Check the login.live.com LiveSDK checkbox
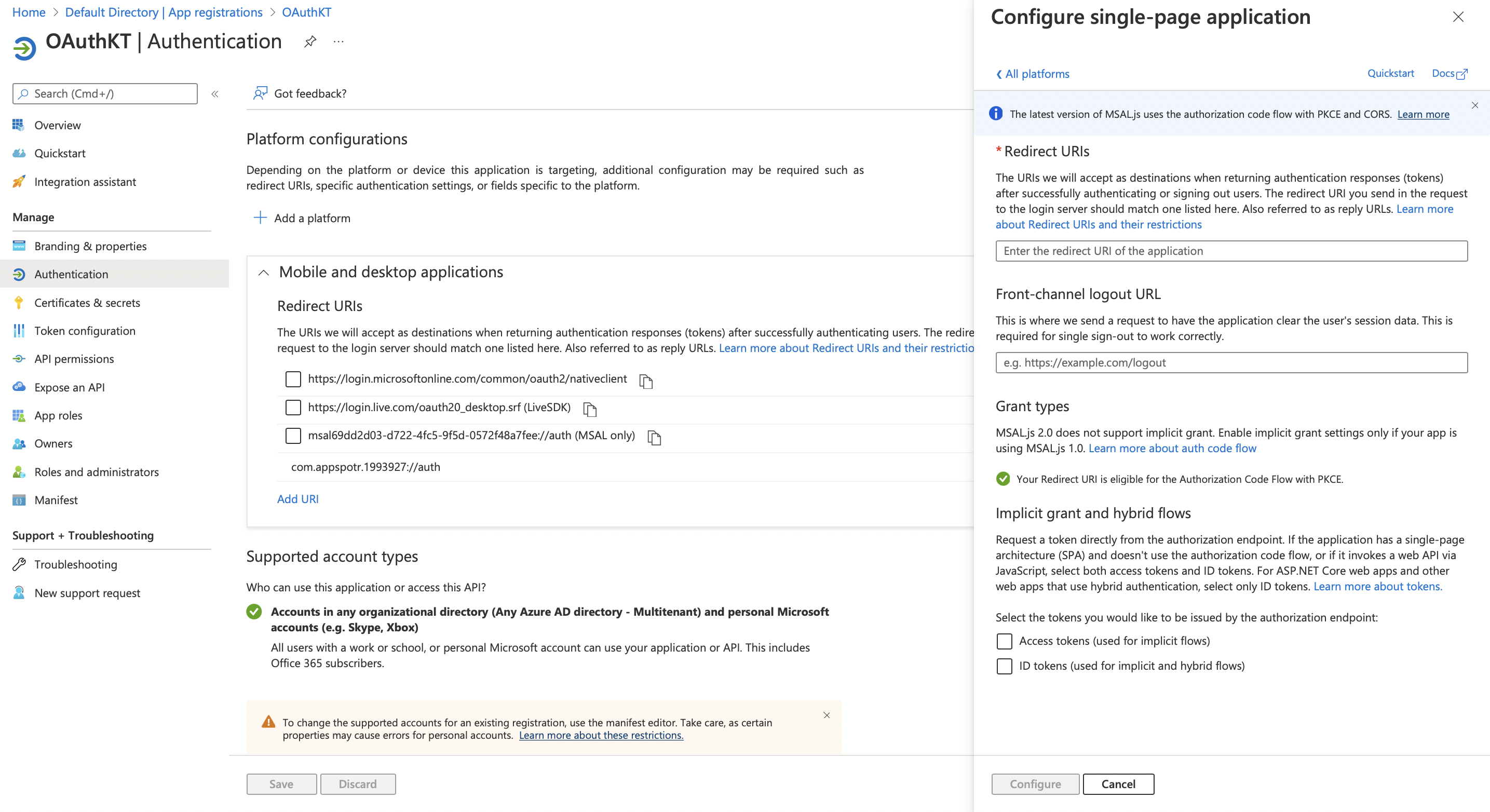1490x812 pixels. 293,407
